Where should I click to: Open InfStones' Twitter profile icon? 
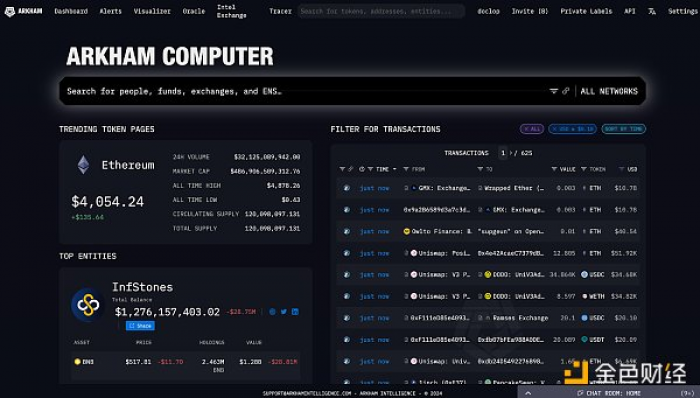283,312
